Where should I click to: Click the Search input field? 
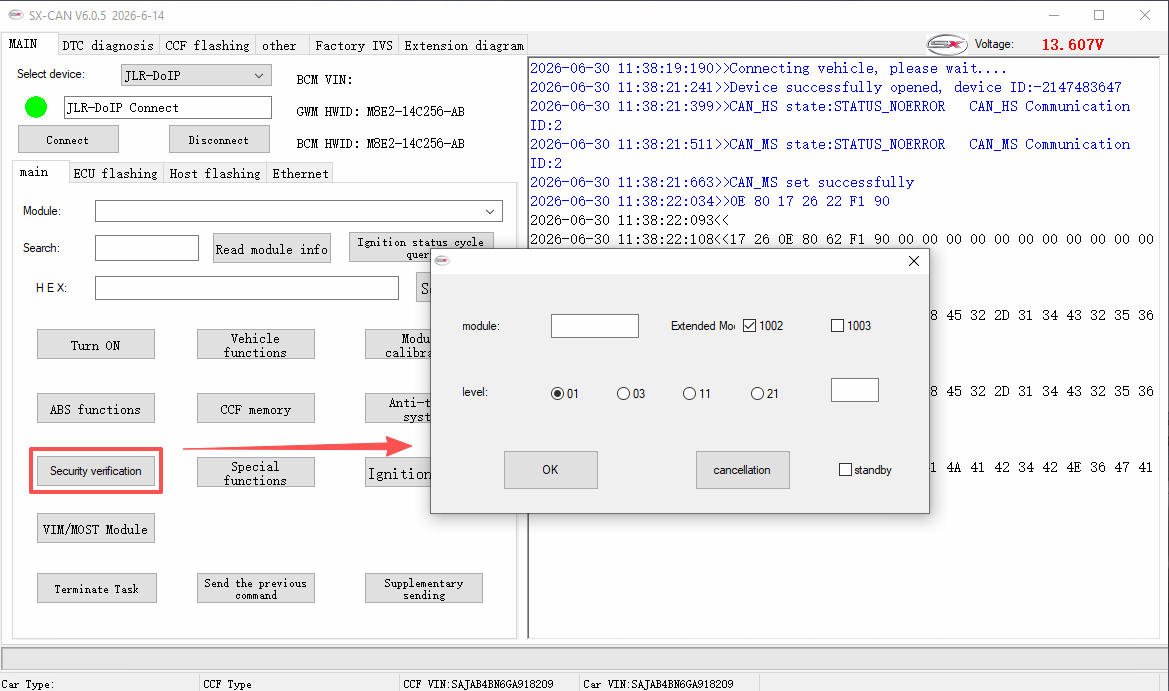tap(147, 248)
